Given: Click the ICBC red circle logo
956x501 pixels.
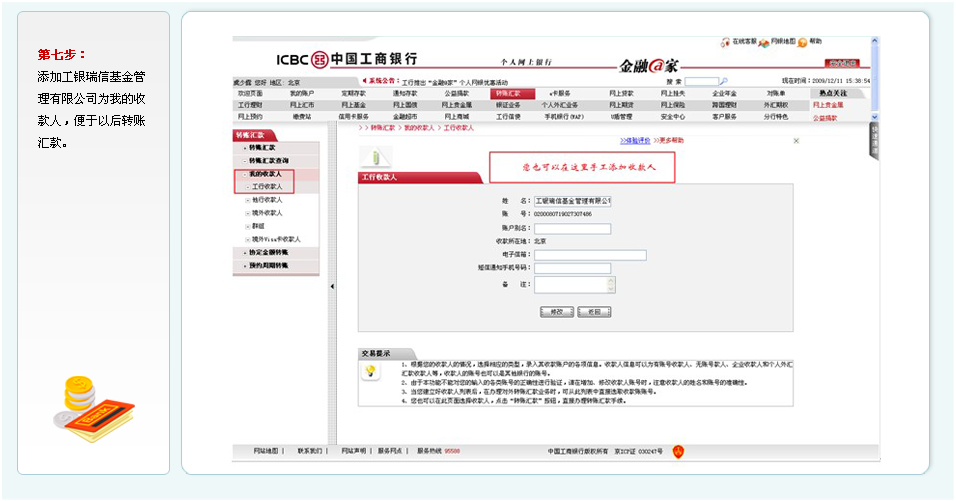Looking at the screenshot, I should [319, 60].
